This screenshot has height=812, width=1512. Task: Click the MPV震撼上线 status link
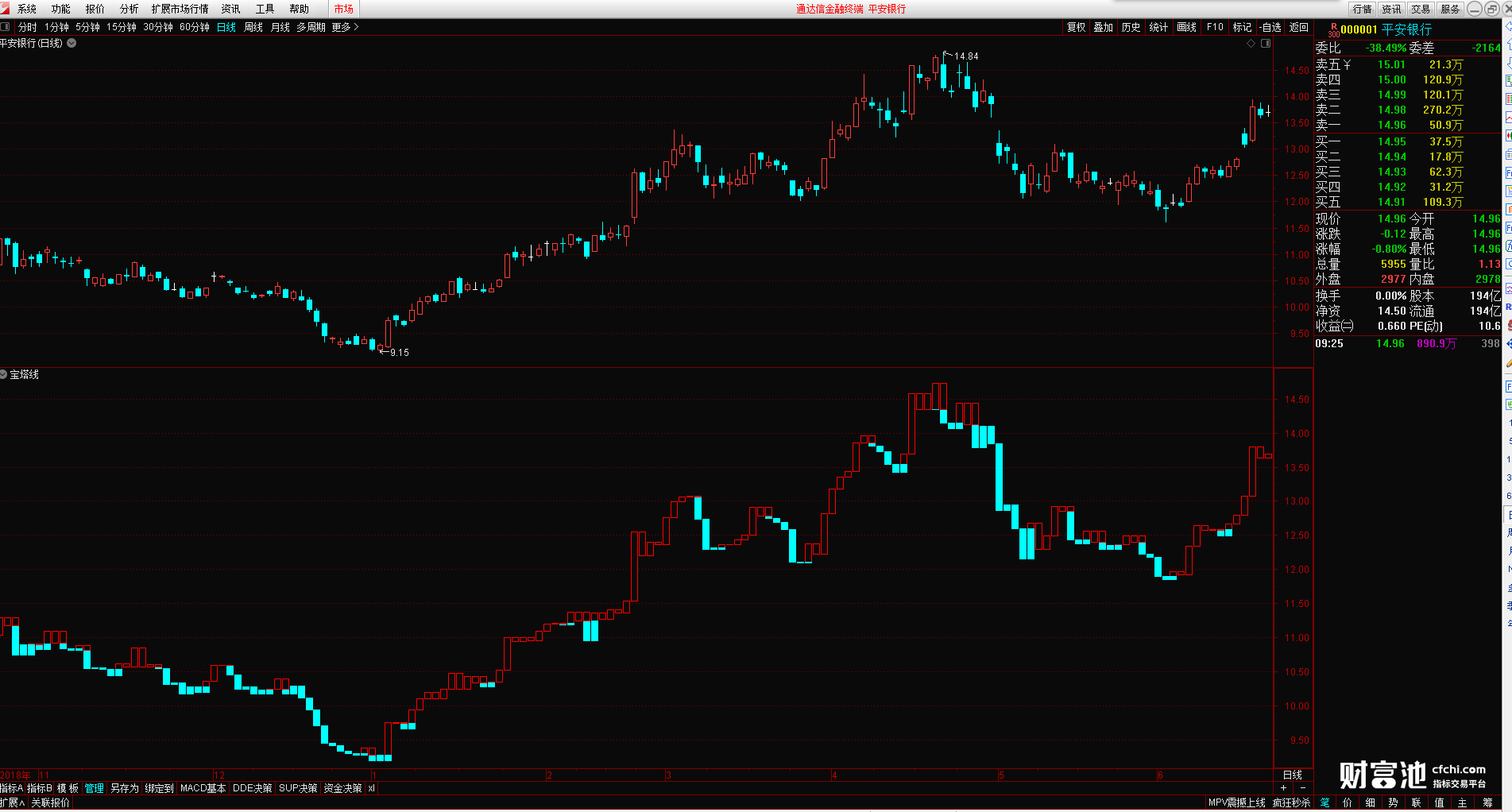tap(1236, 802)
